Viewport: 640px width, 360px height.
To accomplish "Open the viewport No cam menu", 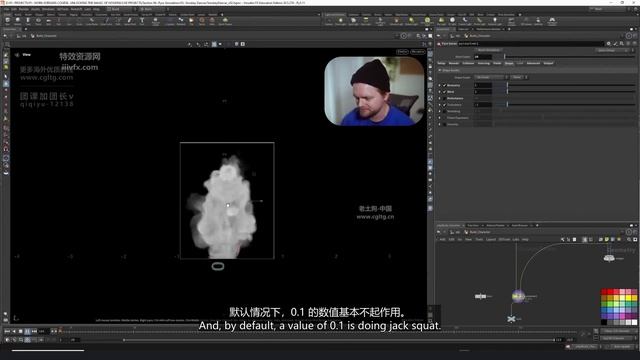I will [418, 52].
